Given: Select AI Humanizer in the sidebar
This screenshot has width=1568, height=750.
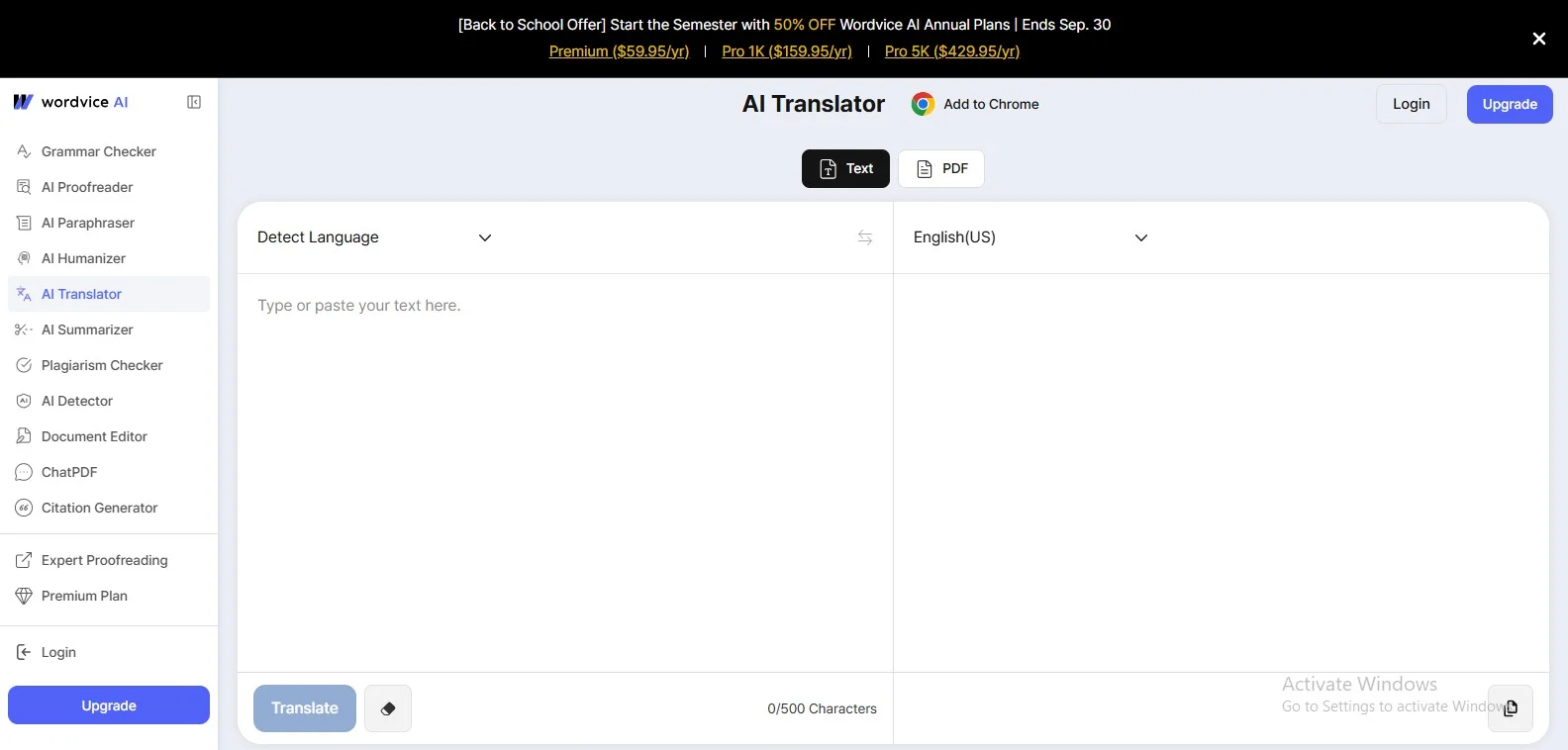Looking at the screenshot, I should pyautogui.click(x=109, y=258).
